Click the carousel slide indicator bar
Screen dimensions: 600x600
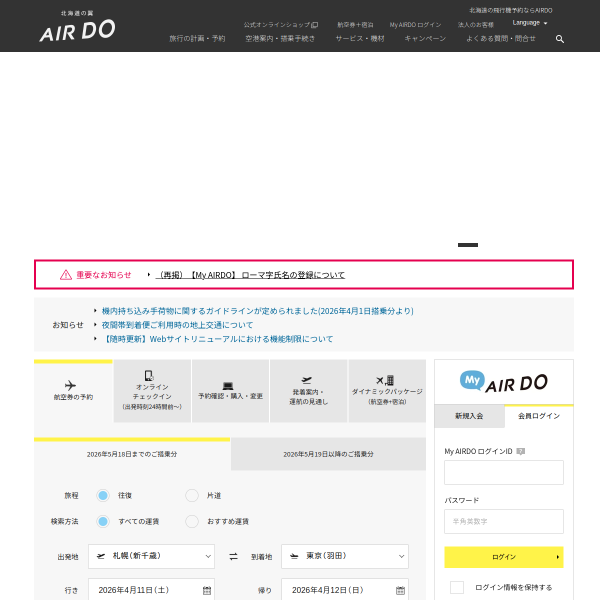468,245
